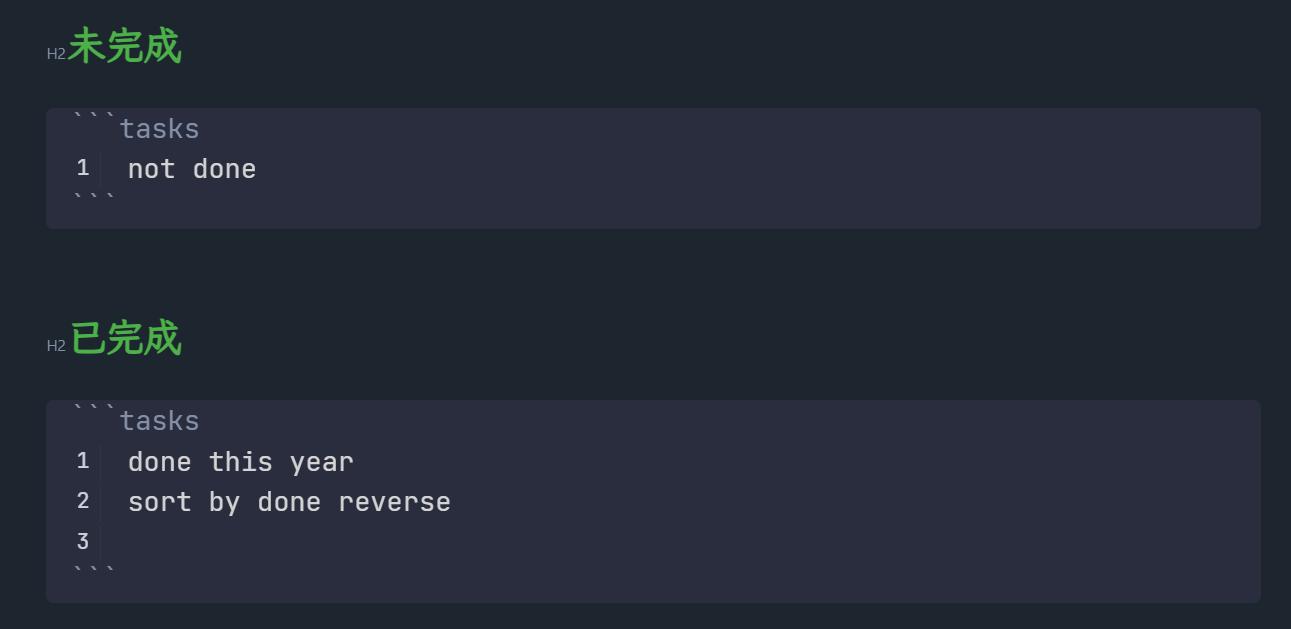1291x629 pixels.
Task: Click the closing backticks of the first code block
Action: click(95, 199)
